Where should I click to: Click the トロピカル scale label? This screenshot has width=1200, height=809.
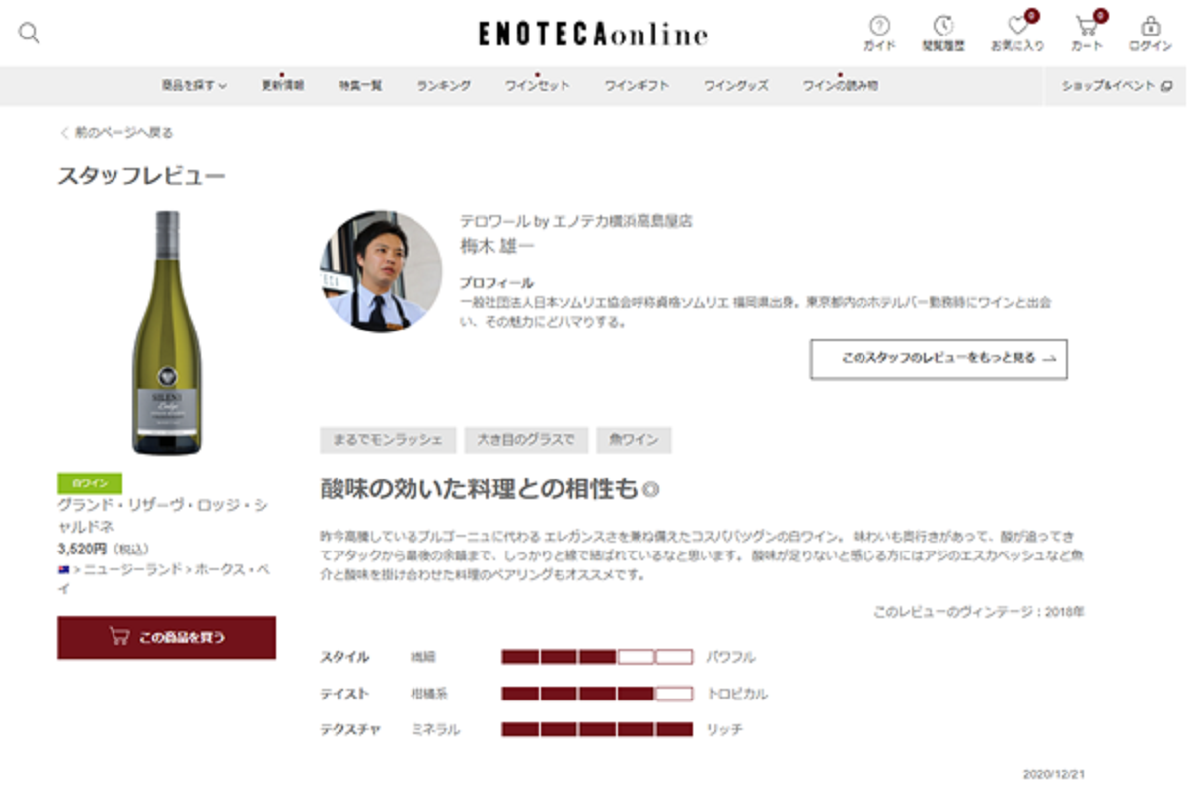tap(737, 693)
